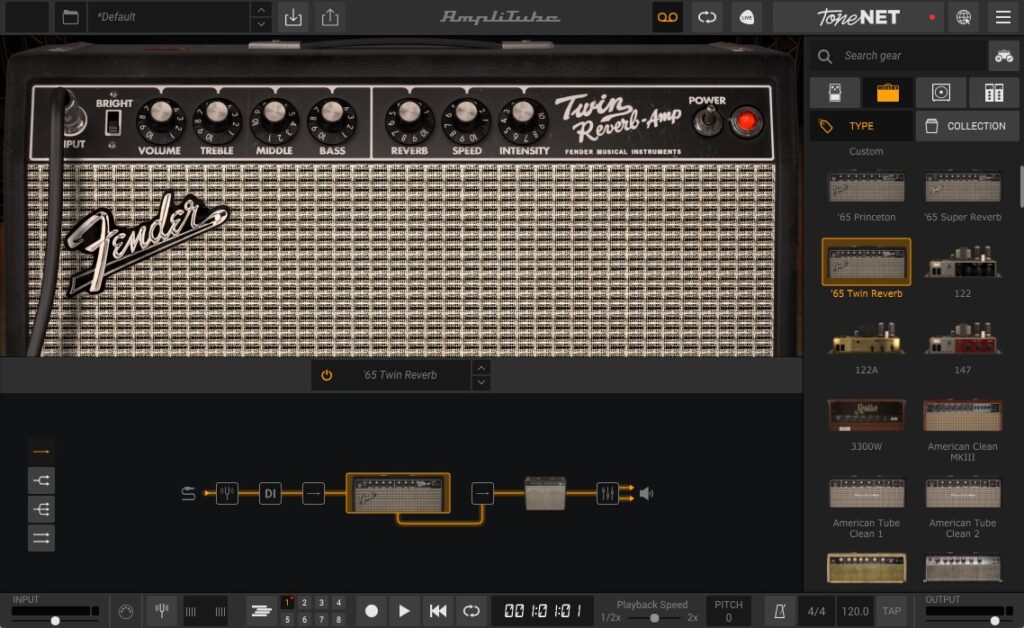Select track 5 in the track selector
This screenshot has height=628, width=1024.
[287, 619]
